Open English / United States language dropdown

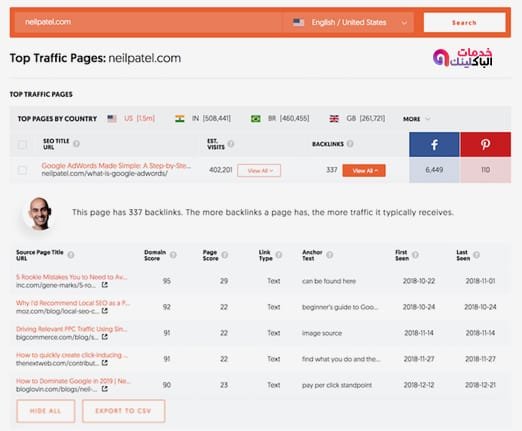point(349,22)
